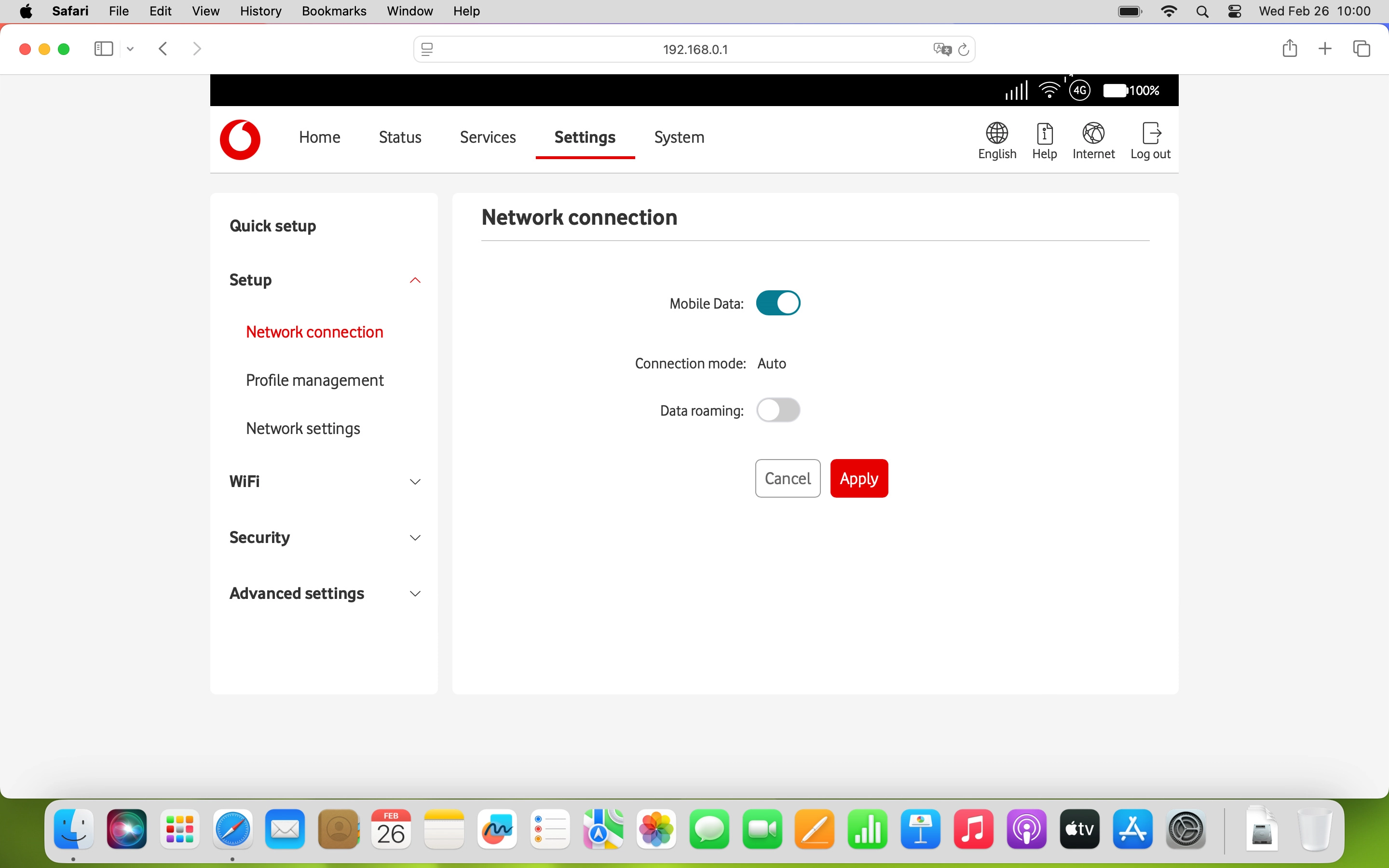The height and width of the screenshot is (868, 1389).
Task: Toggle the Safari sidebar icon
Action: pyautogui.click(x=103, y=49)
